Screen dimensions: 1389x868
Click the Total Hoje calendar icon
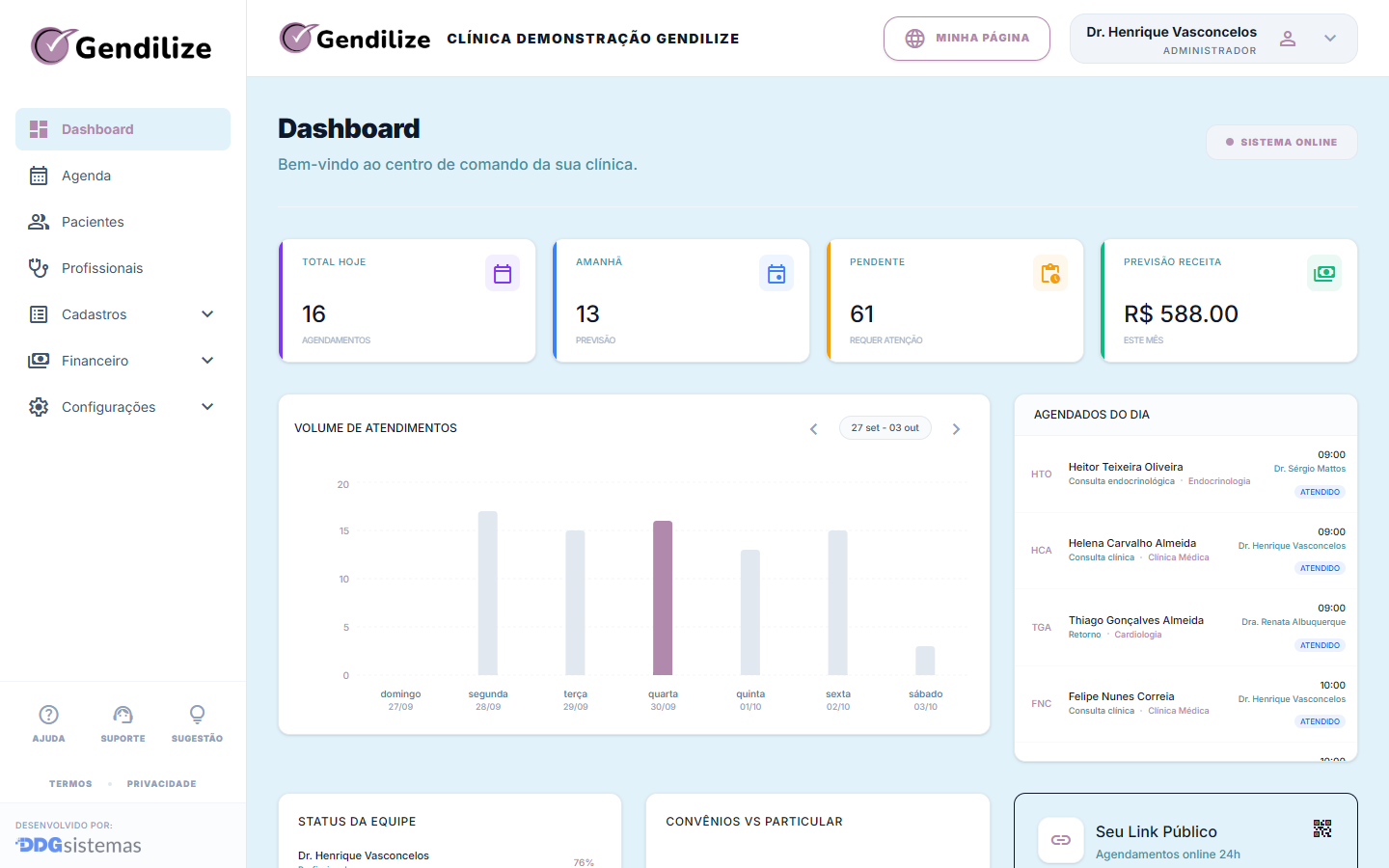pos(503,274)
